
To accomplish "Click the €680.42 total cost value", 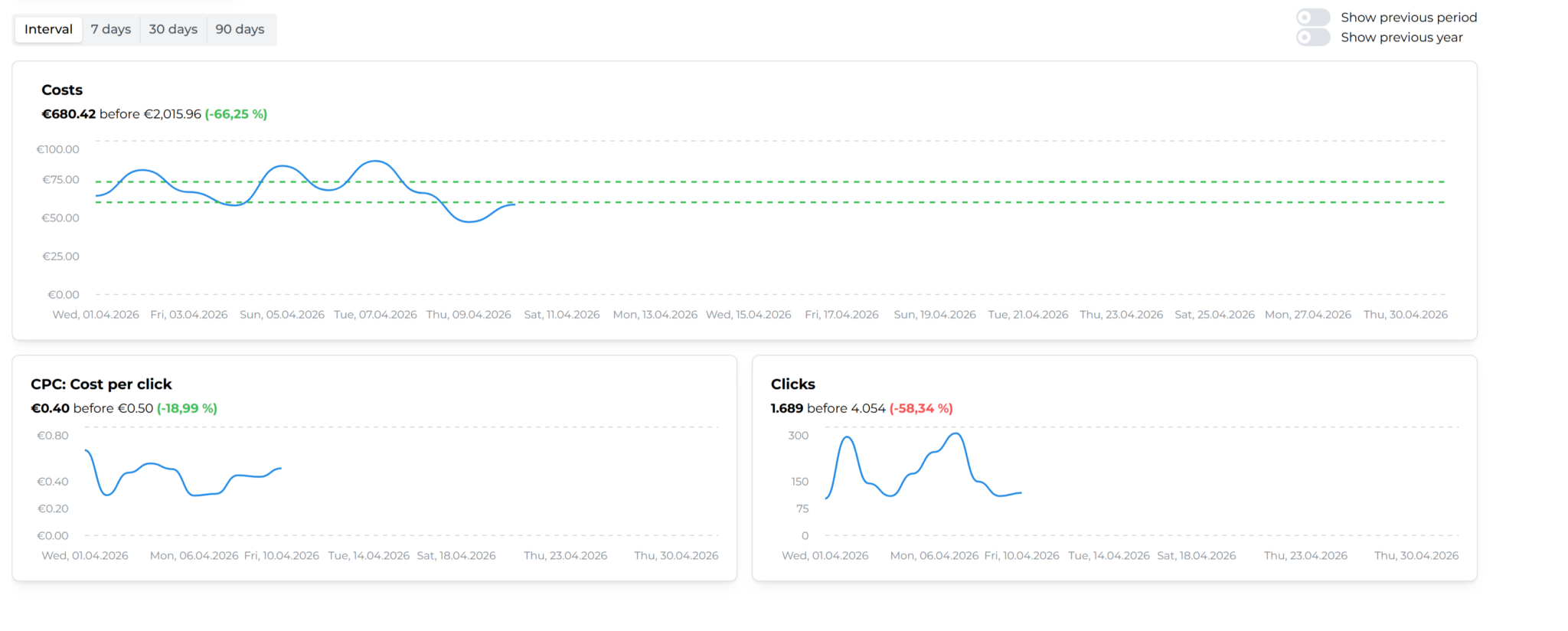I will click(x=69, y=114).
